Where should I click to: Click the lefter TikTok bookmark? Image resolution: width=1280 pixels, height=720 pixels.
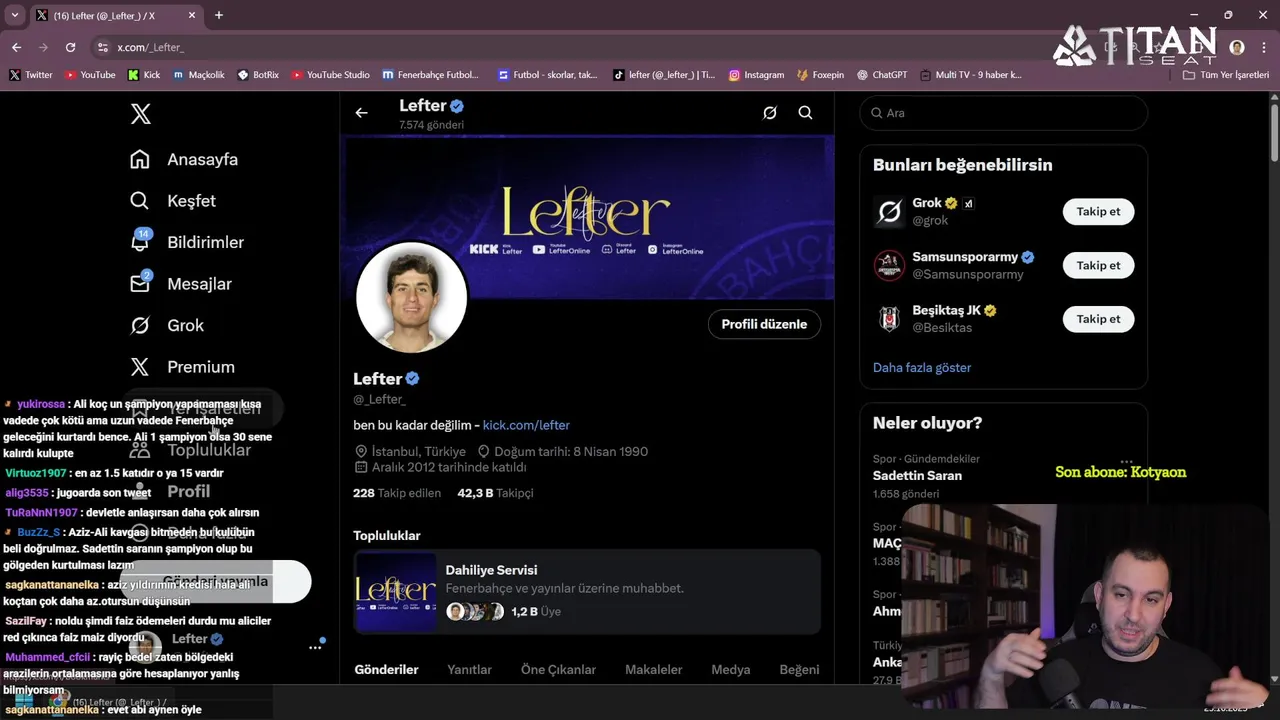[x=664, y=75]
